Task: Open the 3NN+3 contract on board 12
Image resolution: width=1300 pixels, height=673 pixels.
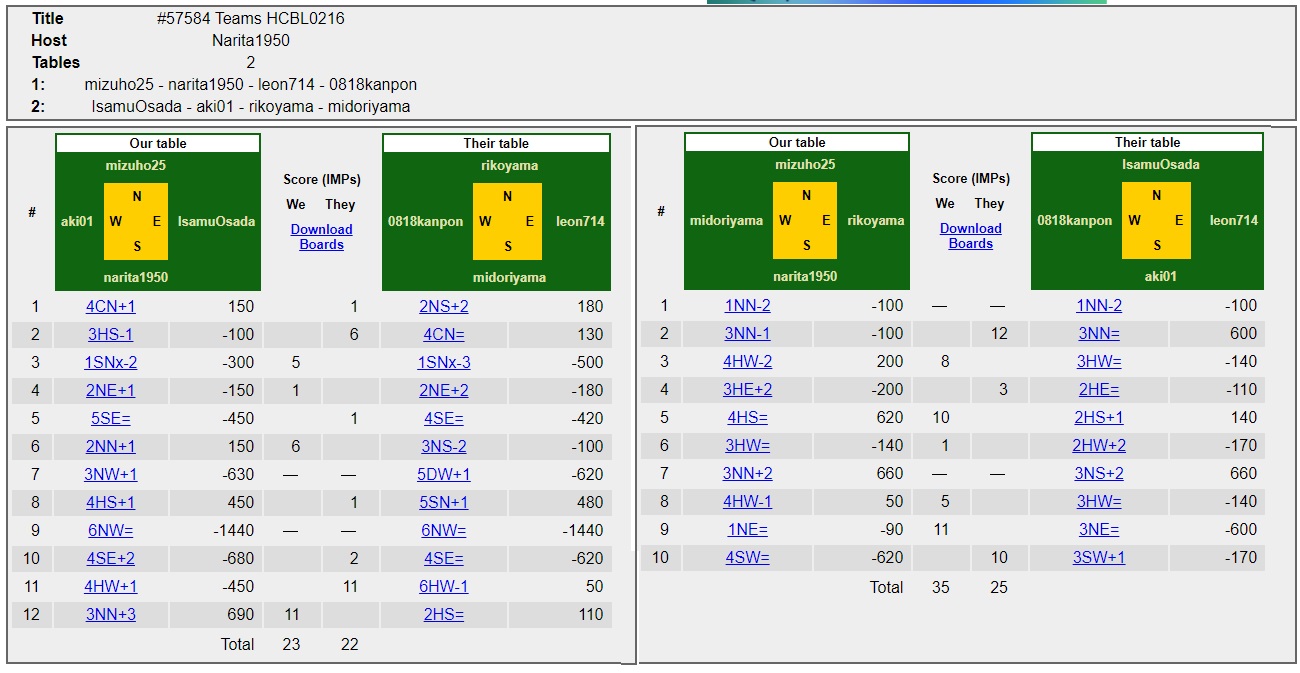Action: (x=110, y=614)
